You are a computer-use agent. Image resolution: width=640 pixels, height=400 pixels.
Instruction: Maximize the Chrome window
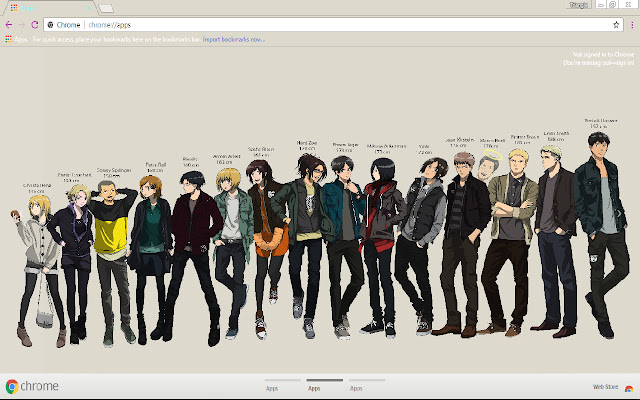click(613, 5)
